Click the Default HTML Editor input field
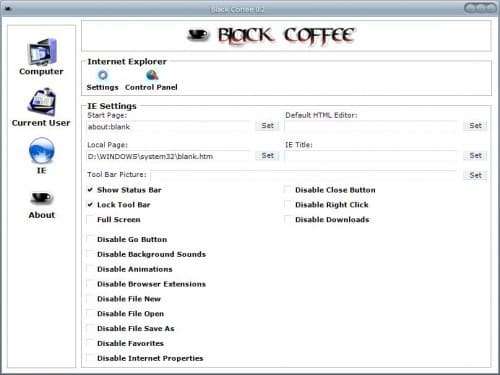500x375 pixels. [371, 126]
